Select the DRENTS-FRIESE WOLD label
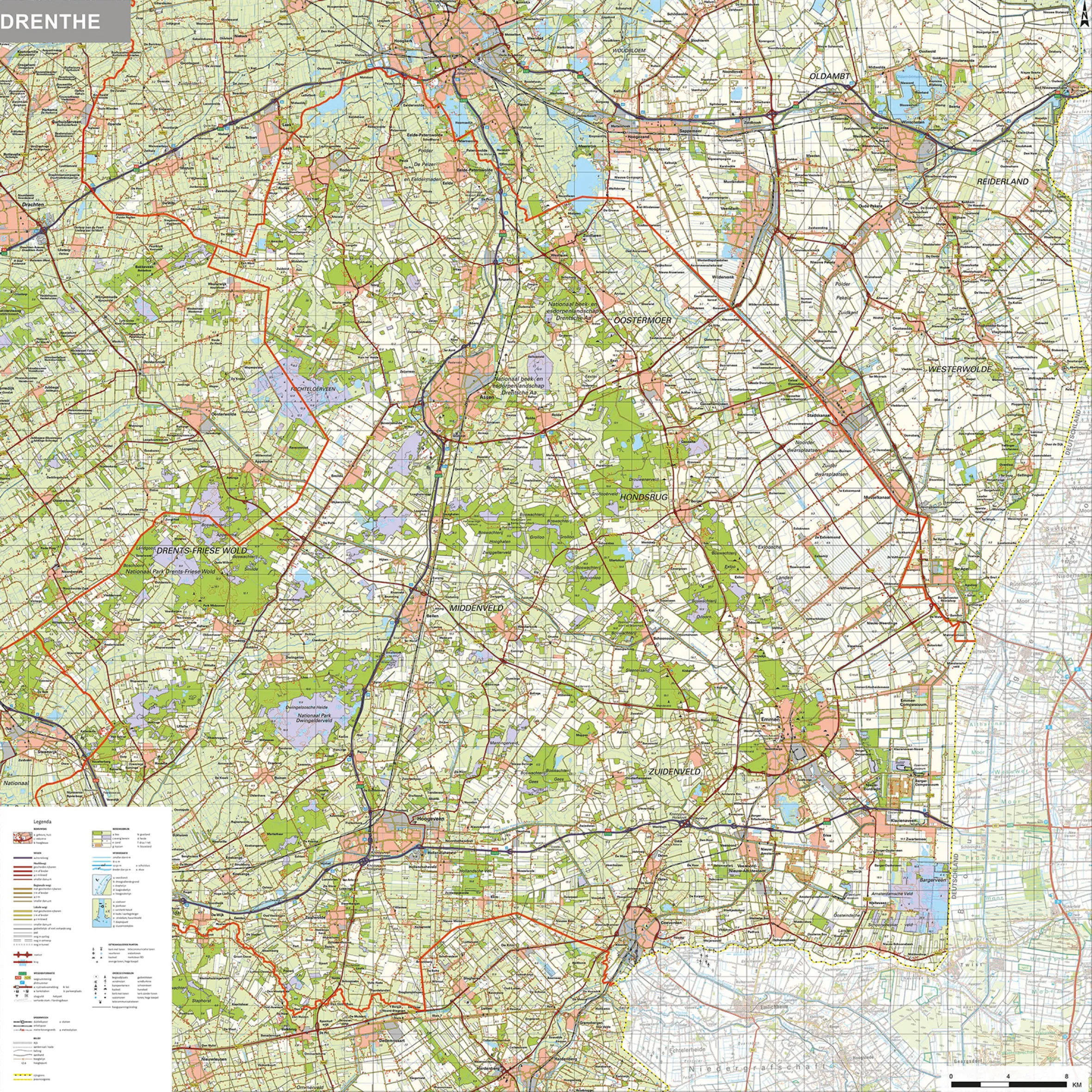 tap(201, 551)
